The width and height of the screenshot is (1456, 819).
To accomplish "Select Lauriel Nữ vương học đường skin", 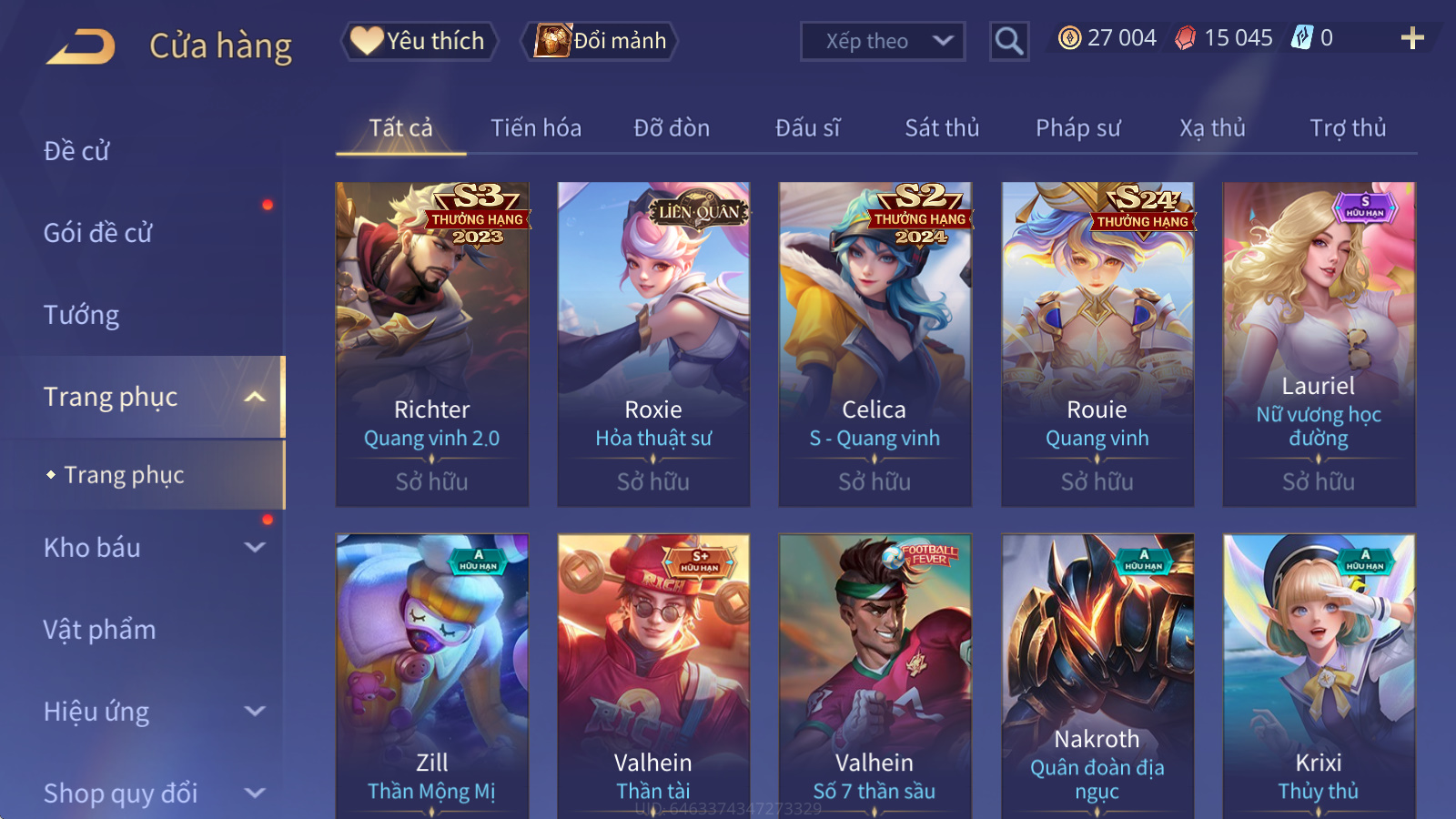I will coord(1319,344).
